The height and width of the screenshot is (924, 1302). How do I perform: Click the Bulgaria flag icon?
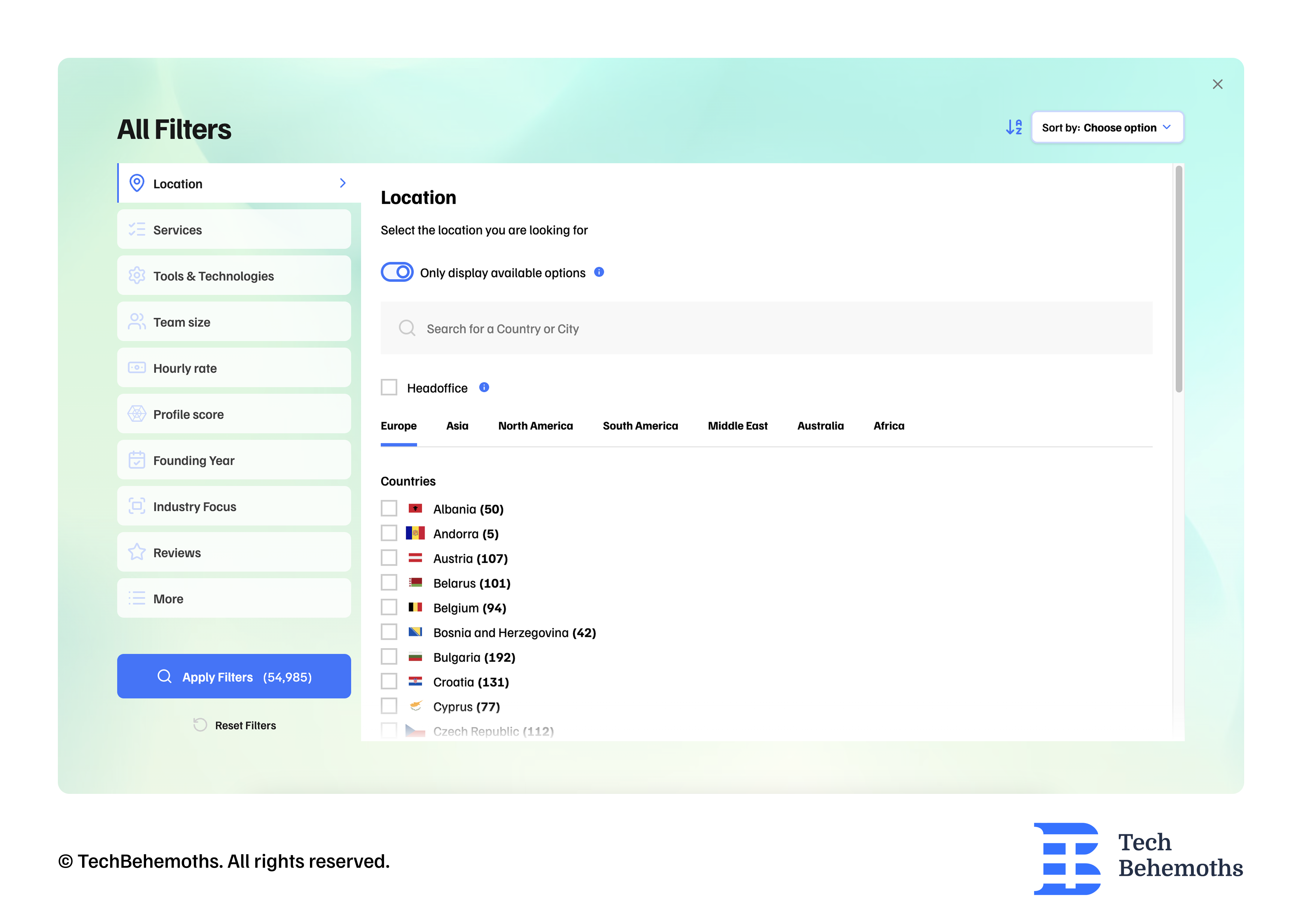416,656
